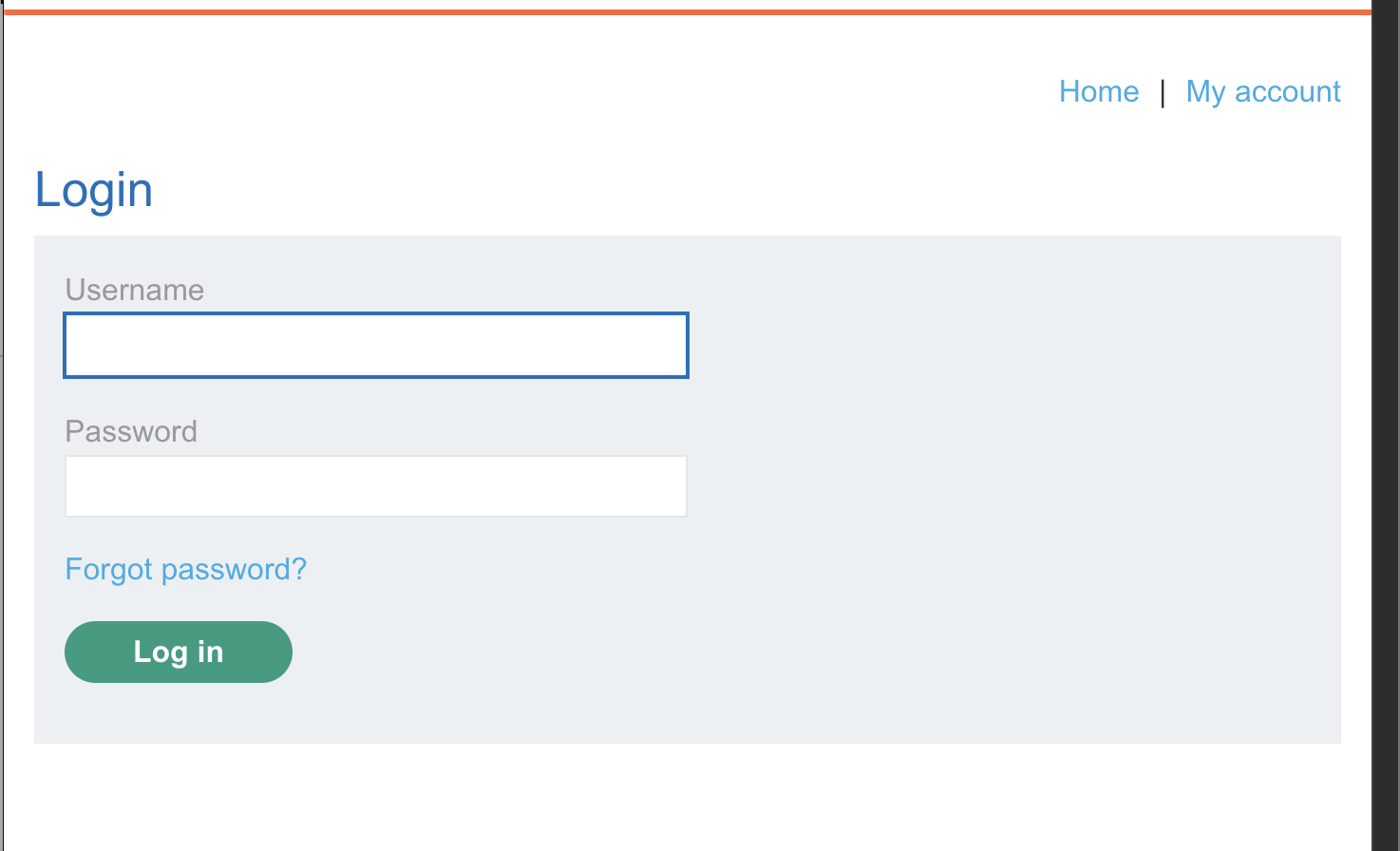
Task: Follow the Forgot password? link
Action: (x=186, y=569)
